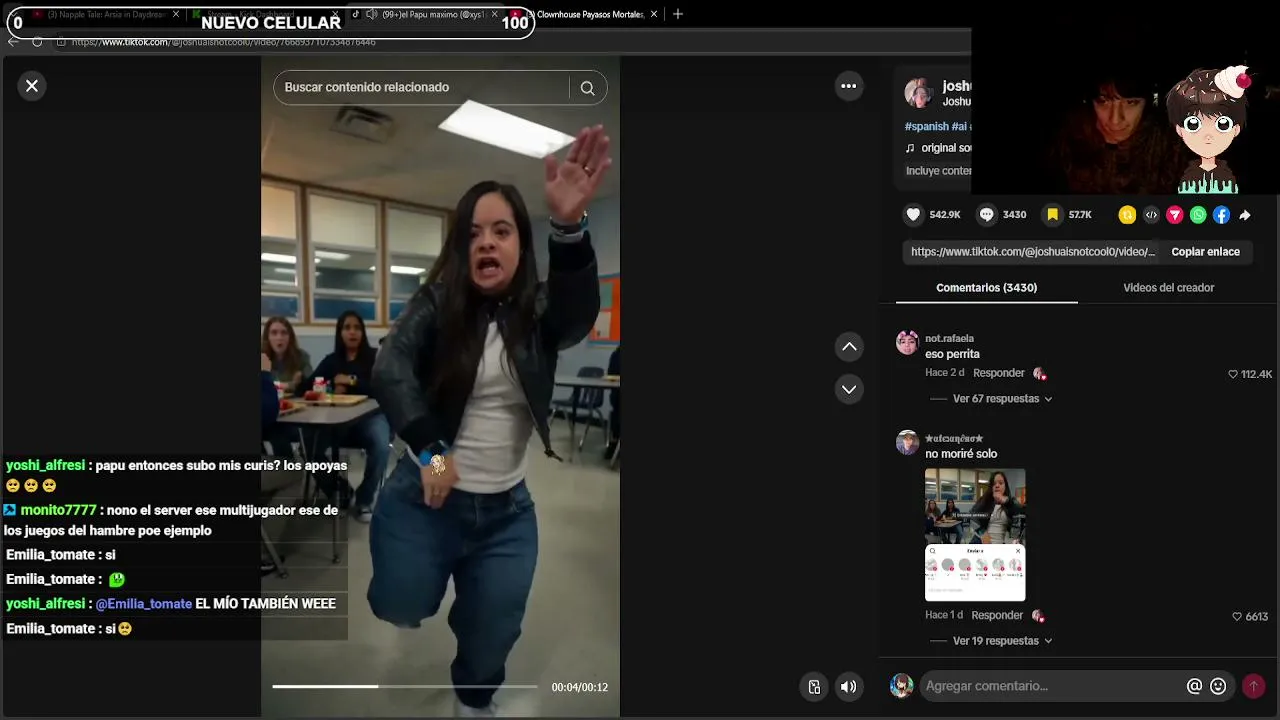Image resolution: width=1280 pixels, height=720 pixels.
Task: Switch to the Comentarios (3430) tab
Action: point(986,288)
